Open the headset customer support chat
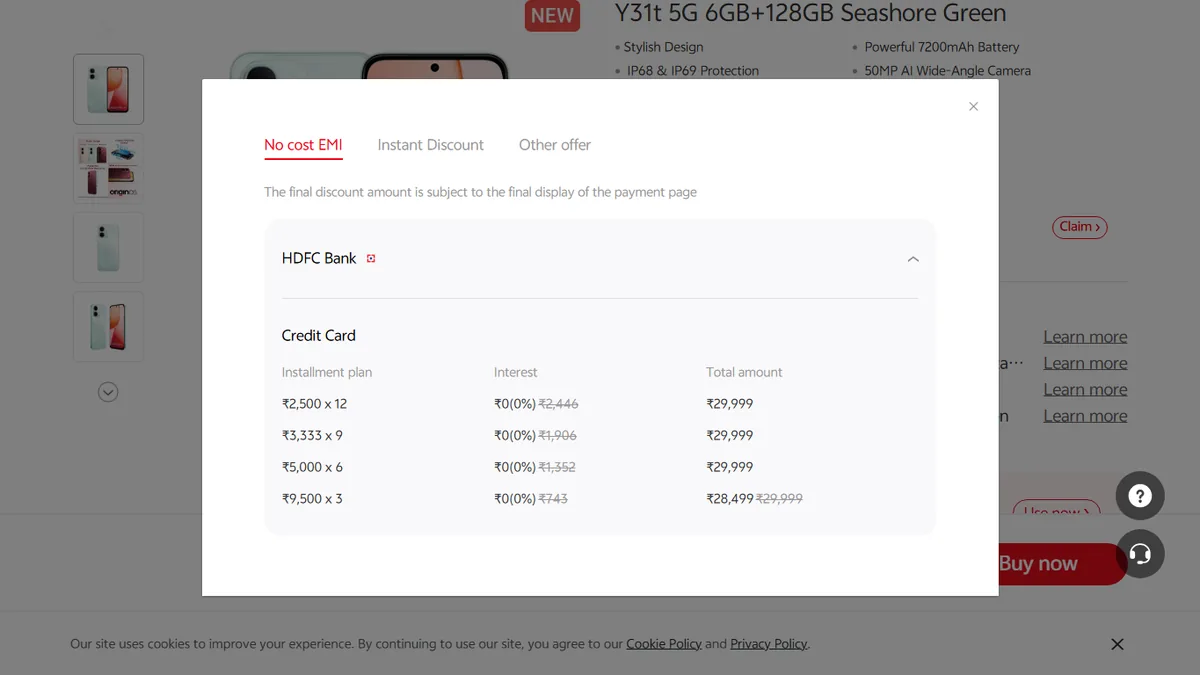The image size is (1200, 675). 1140,554
